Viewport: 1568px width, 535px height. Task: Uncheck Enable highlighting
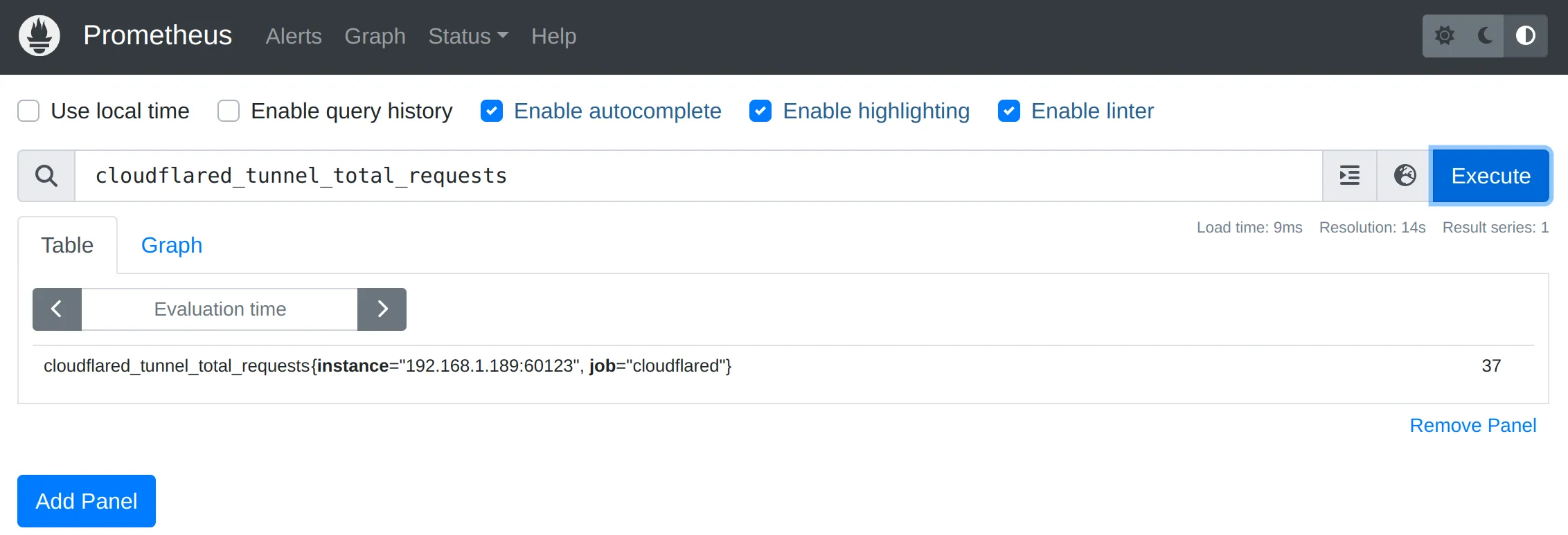[760, 111]
